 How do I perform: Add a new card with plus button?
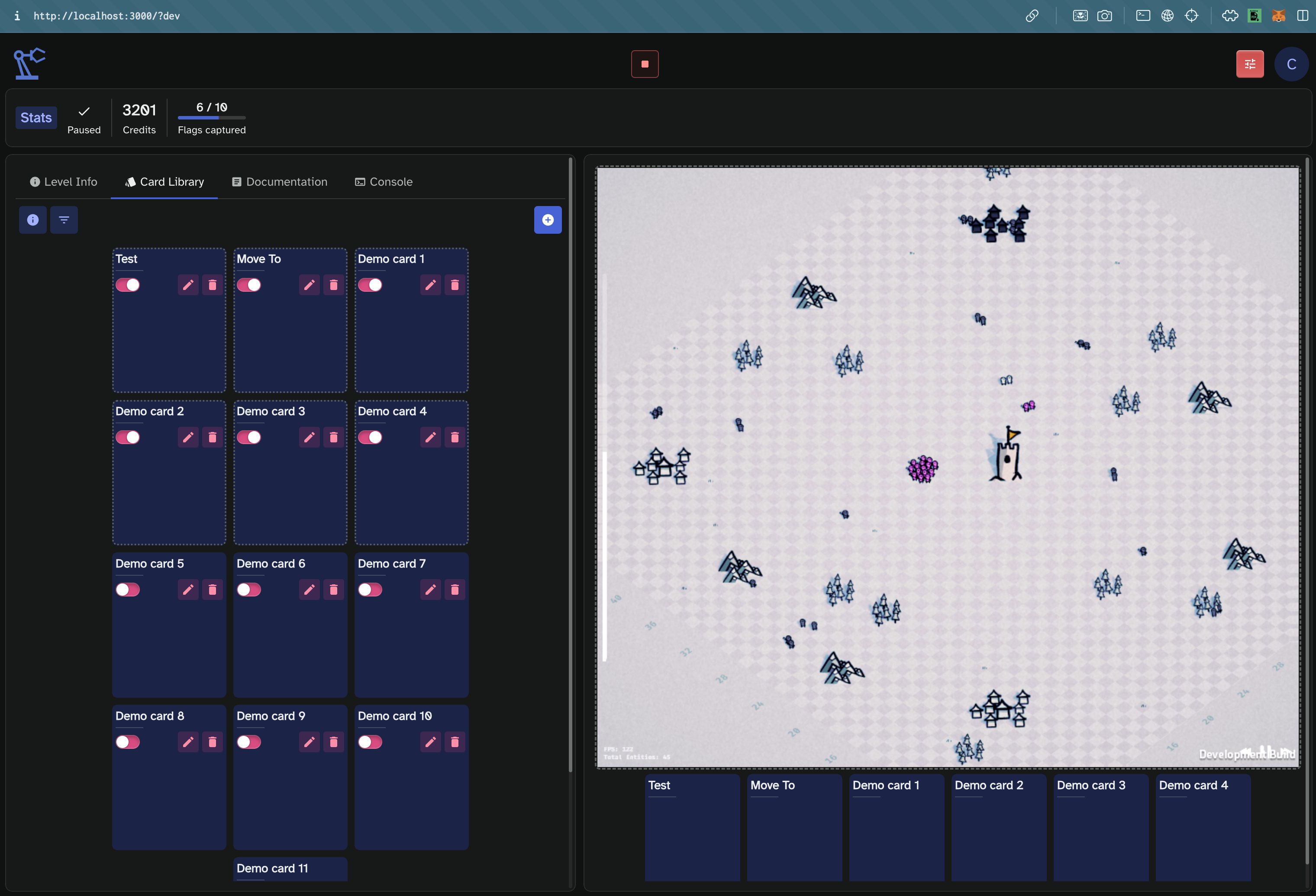[548, 220]
